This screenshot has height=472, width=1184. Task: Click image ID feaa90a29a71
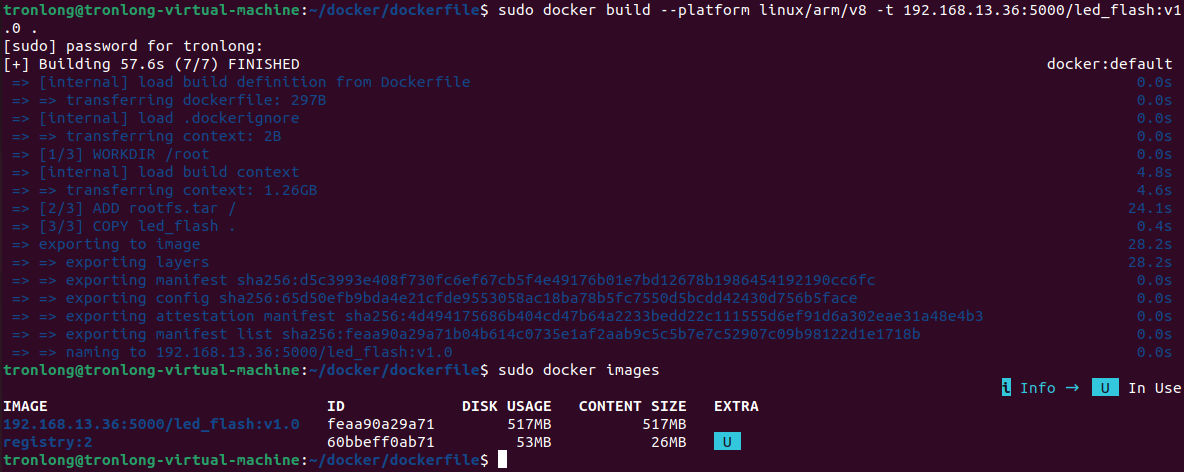381,424
